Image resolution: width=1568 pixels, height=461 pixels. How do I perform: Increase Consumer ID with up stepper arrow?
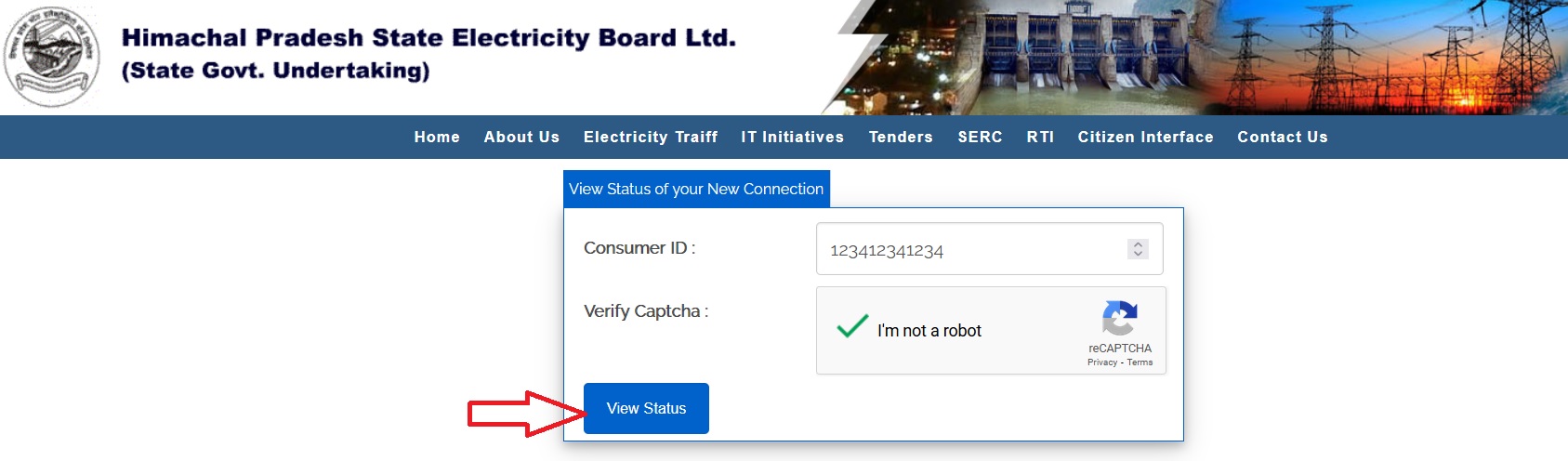[1138, 244]
